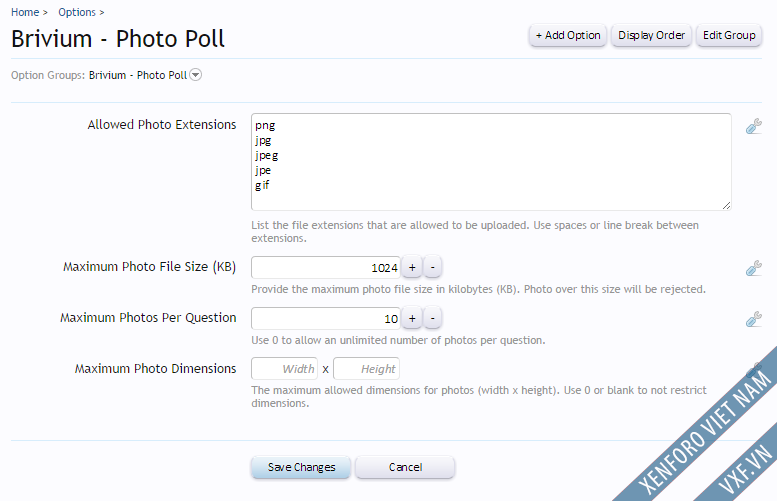Cancel the option changes
777x501 pixels.
pyautogui.click(x=405, y=467)
